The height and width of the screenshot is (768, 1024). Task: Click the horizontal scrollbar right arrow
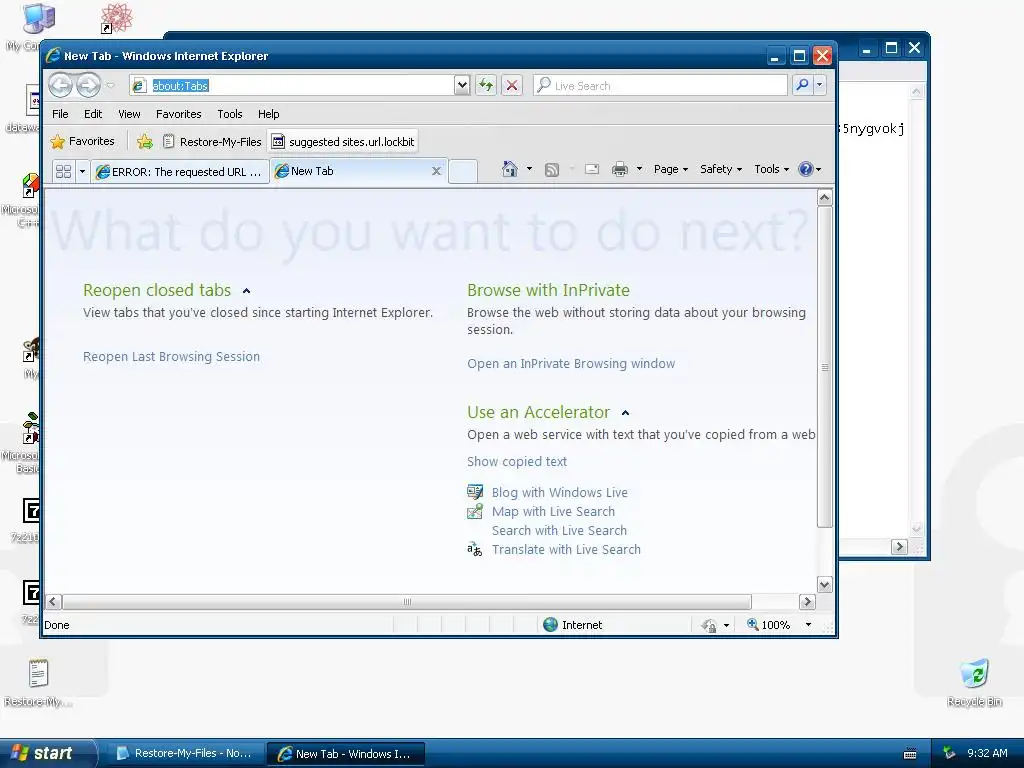[x=807, y=601]
